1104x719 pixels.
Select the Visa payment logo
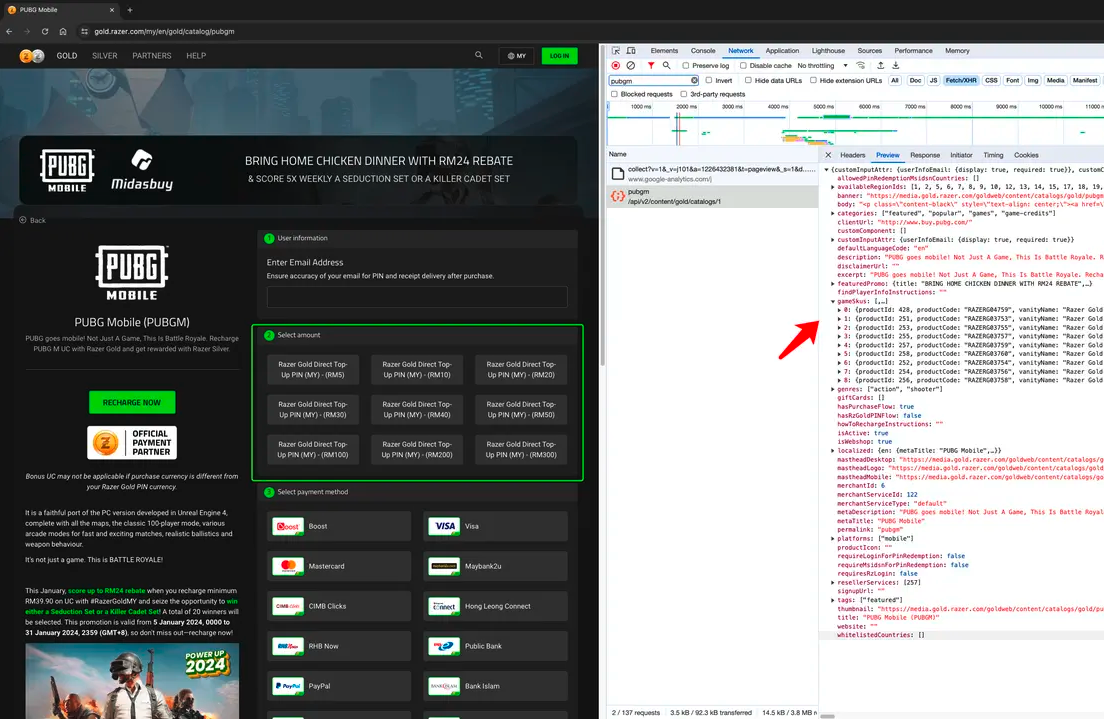click(x=444, y=526)
